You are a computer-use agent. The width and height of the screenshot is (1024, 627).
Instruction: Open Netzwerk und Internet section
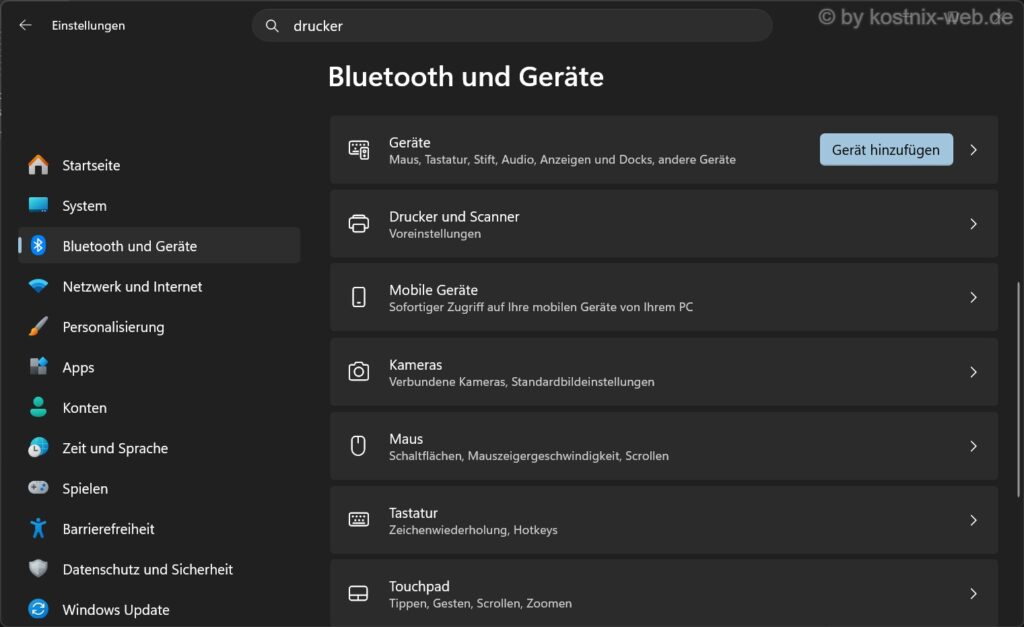click(x=159, y=286)
